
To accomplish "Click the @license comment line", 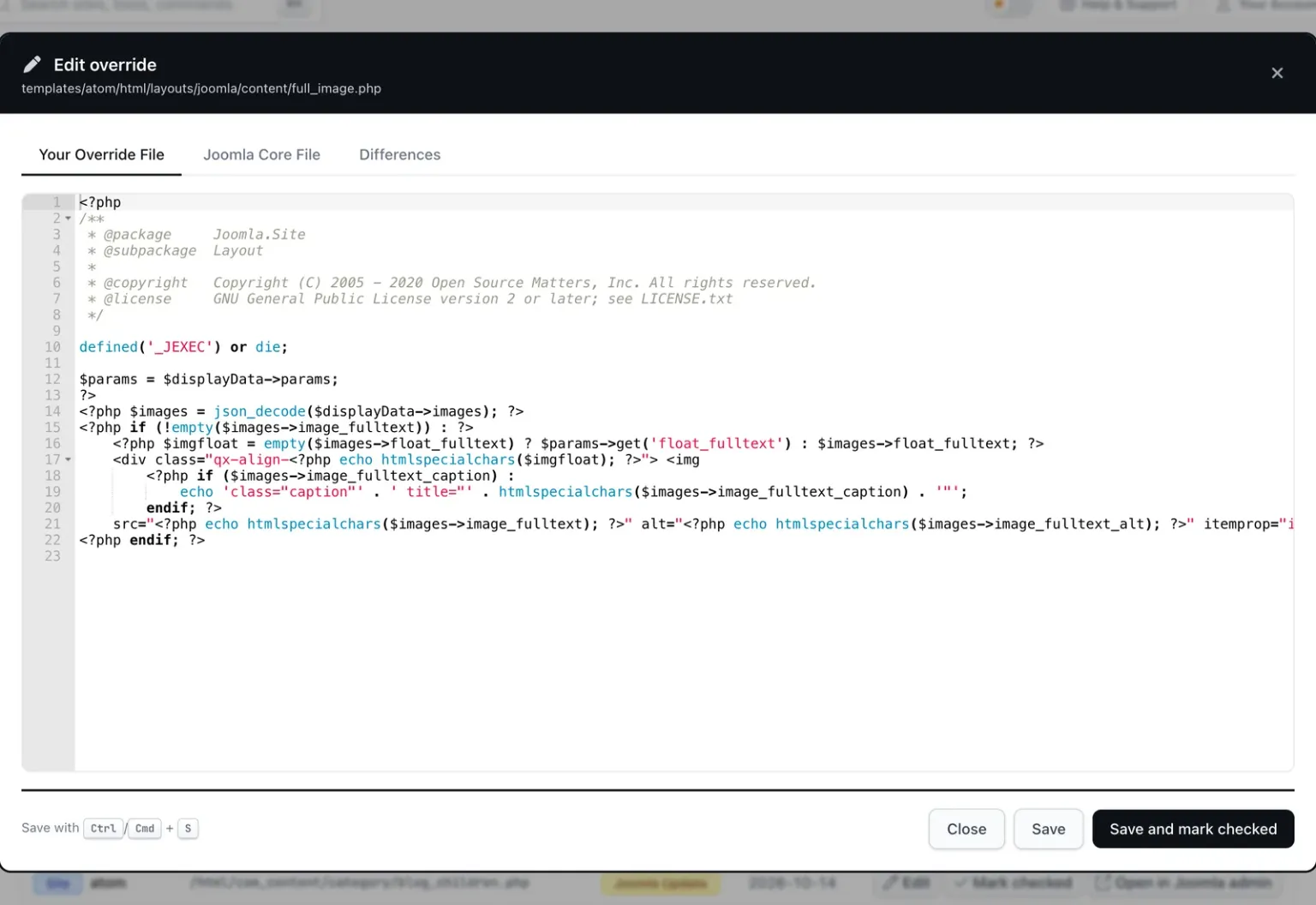I will point(410,299).
